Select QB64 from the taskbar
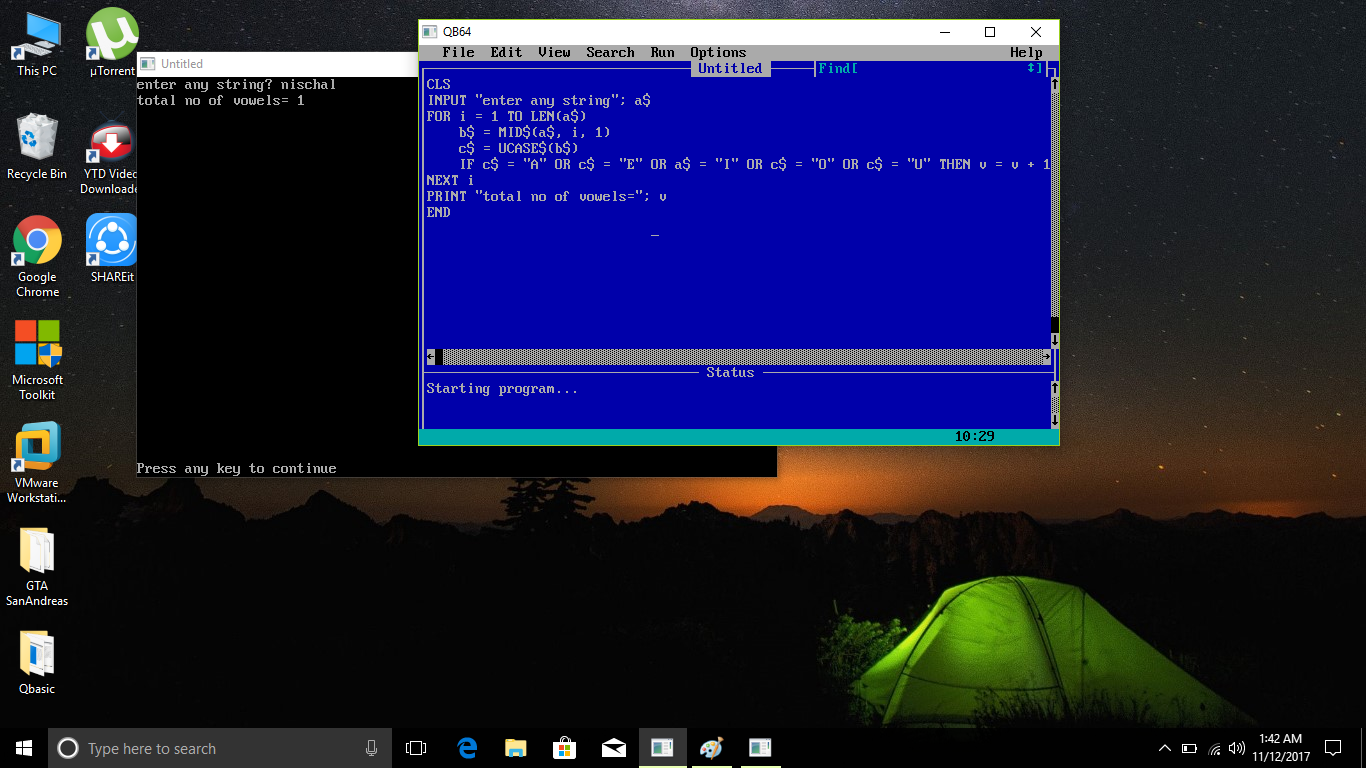 point(662,747)
